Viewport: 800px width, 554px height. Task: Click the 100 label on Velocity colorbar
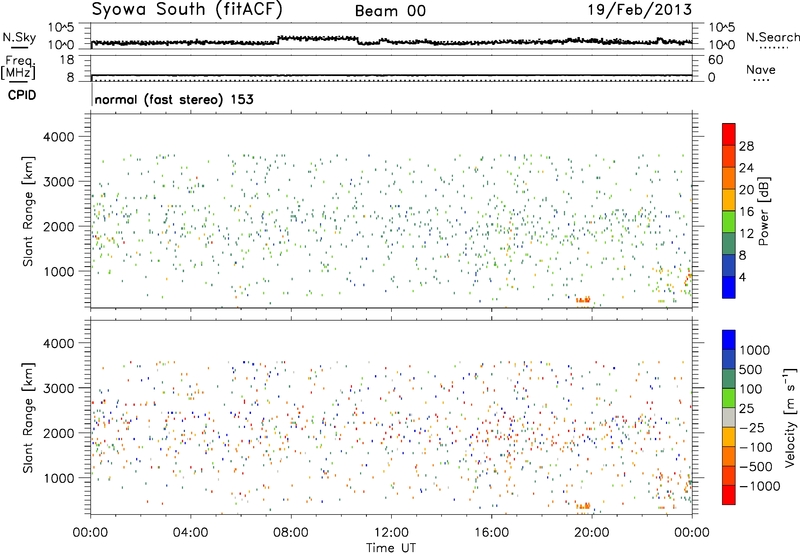pyautogui.click(x=751, y=389)
